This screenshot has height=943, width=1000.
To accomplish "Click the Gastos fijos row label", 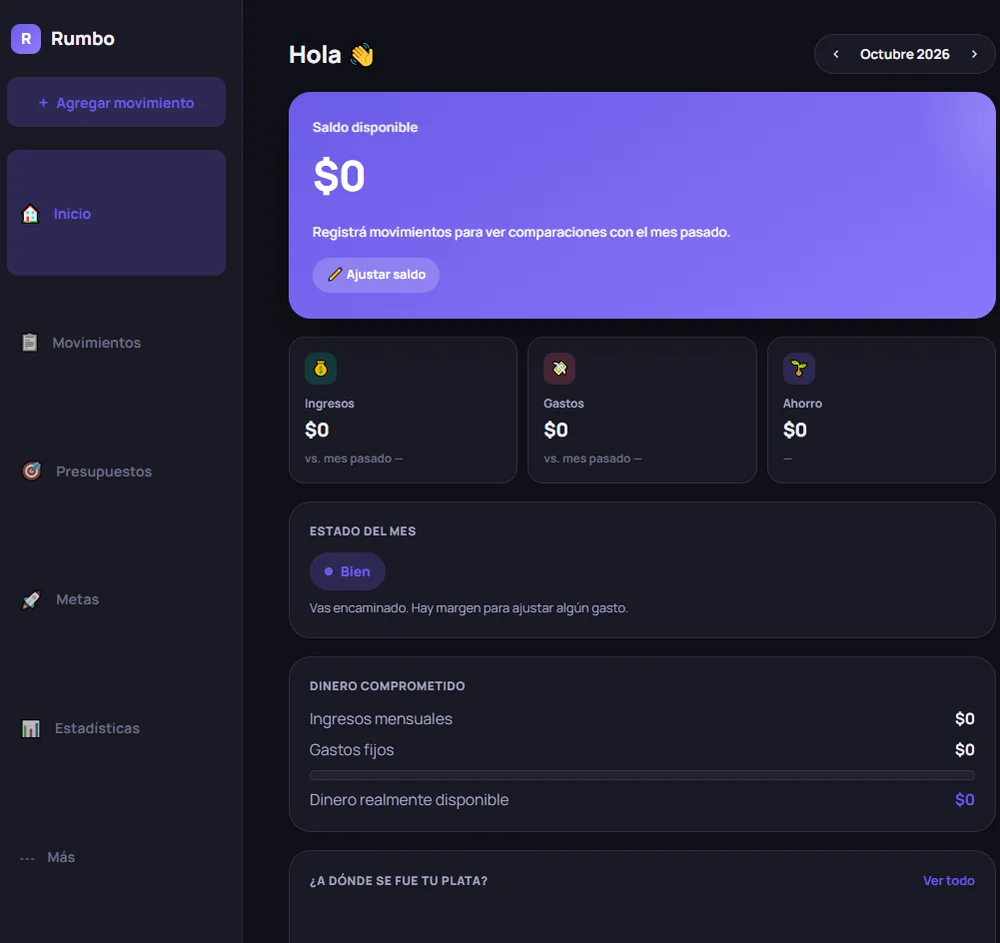I will click(x=351, y=750).
